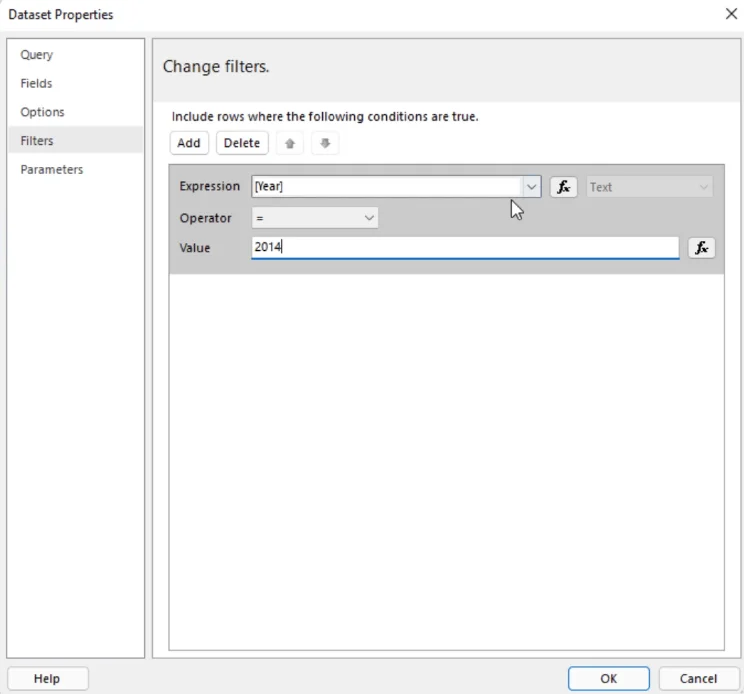744x694 pixels.
Task: Open expression editor for the Value field
Action: (701, 248)
